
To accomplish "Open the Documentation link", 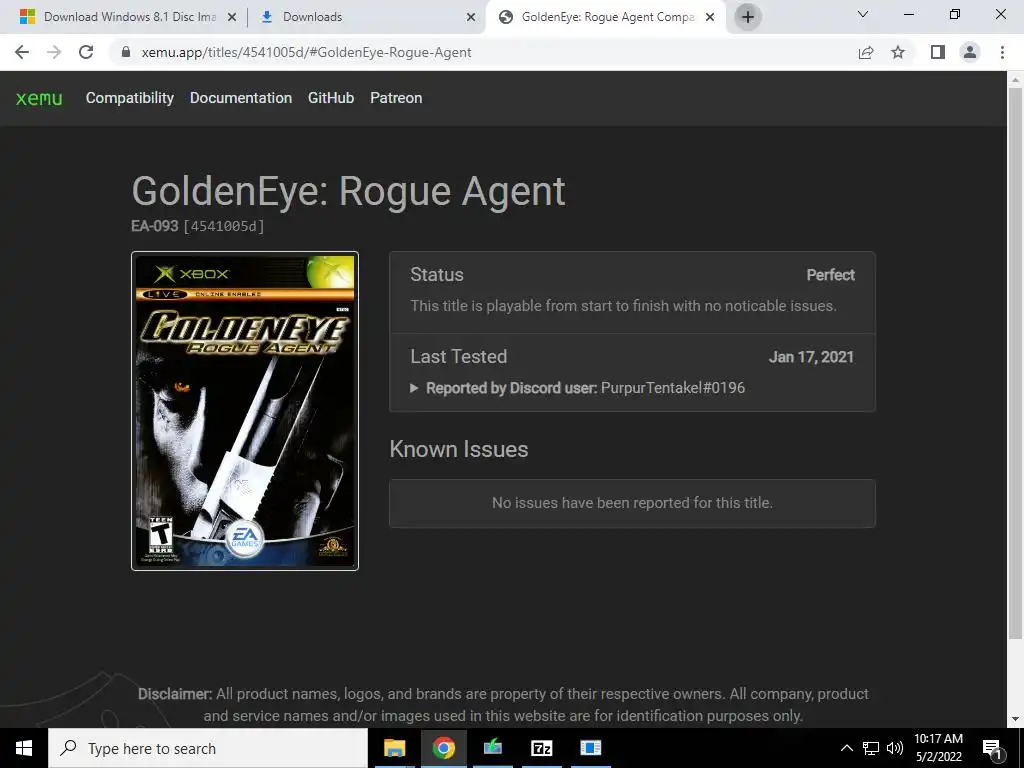I will pyautogui.click(x=241, y=98).
